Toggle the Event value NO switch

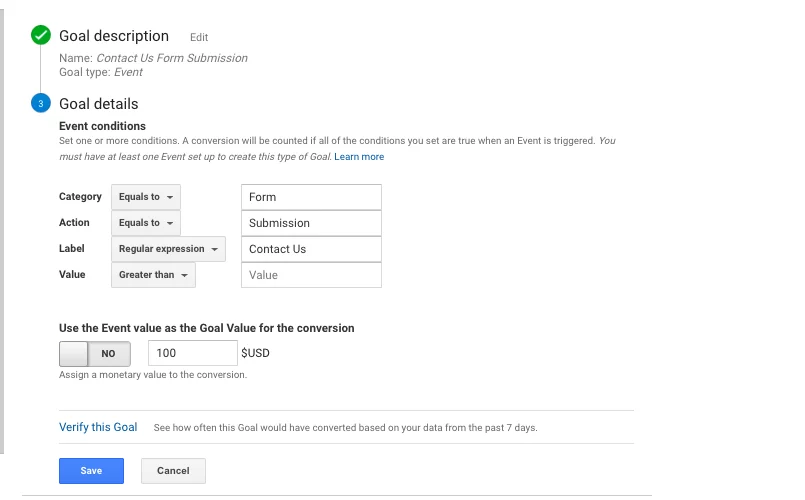click(x=95, y=354)
